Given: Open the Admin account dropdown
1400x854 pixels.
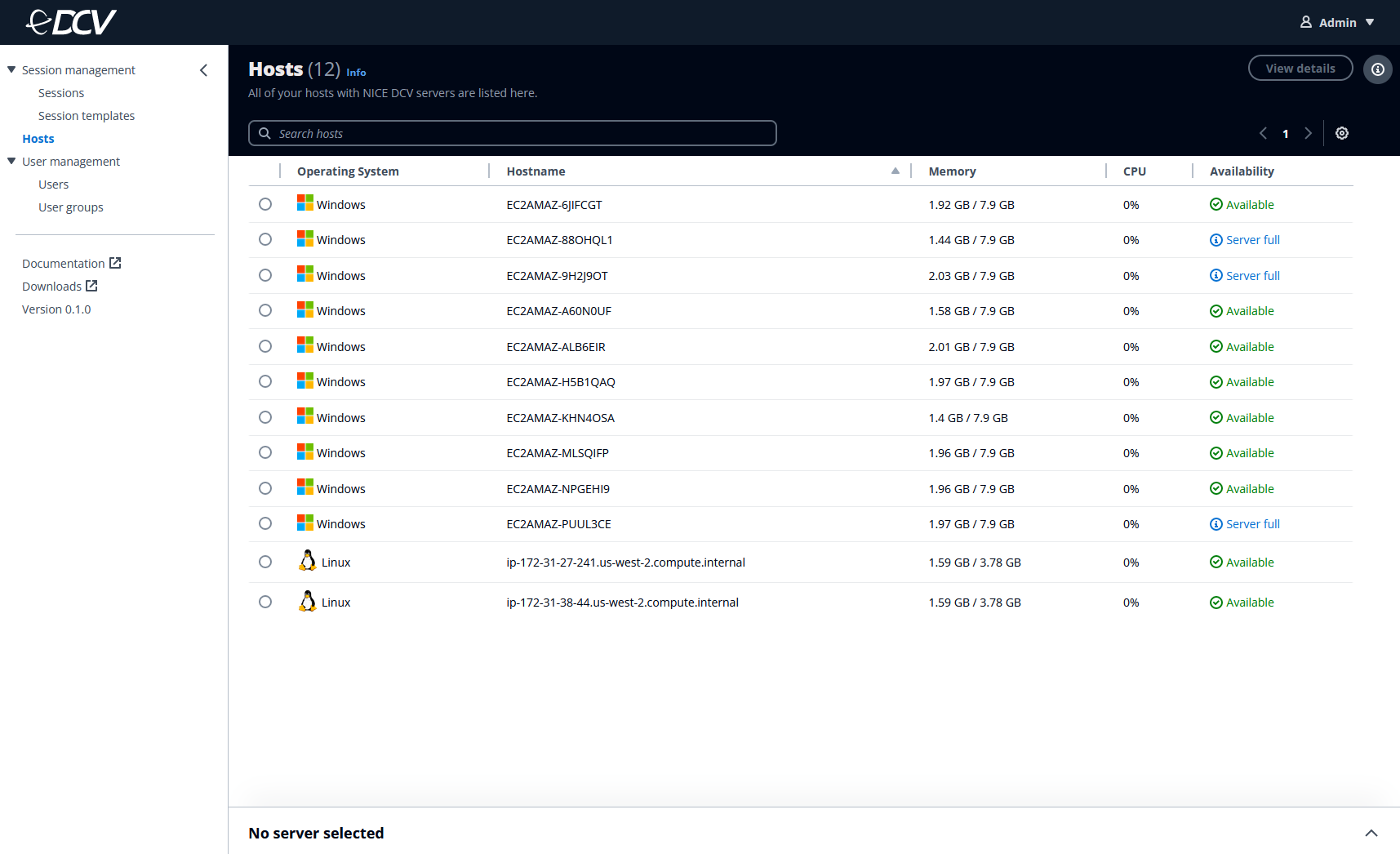Looking at the screenshot, I should (x=1337, y=22).
